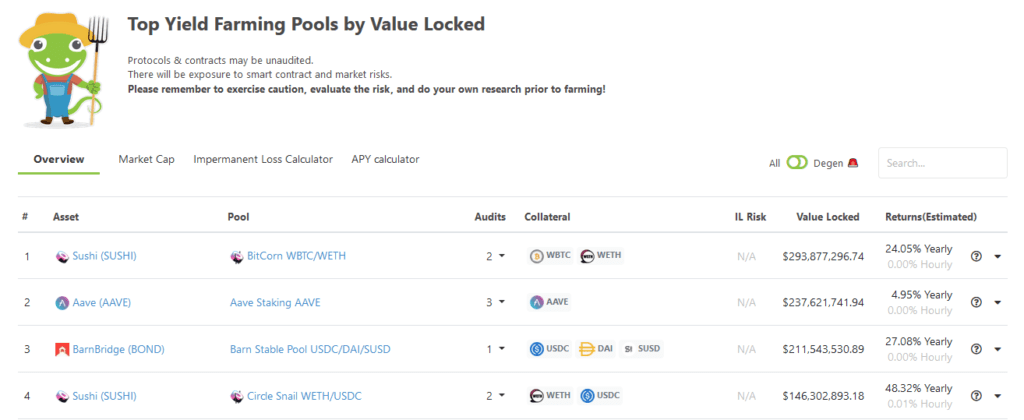The image size is (1024, 420).
Task: Click the WBTC collateral coin icon
Action: [x=536, y=256]
